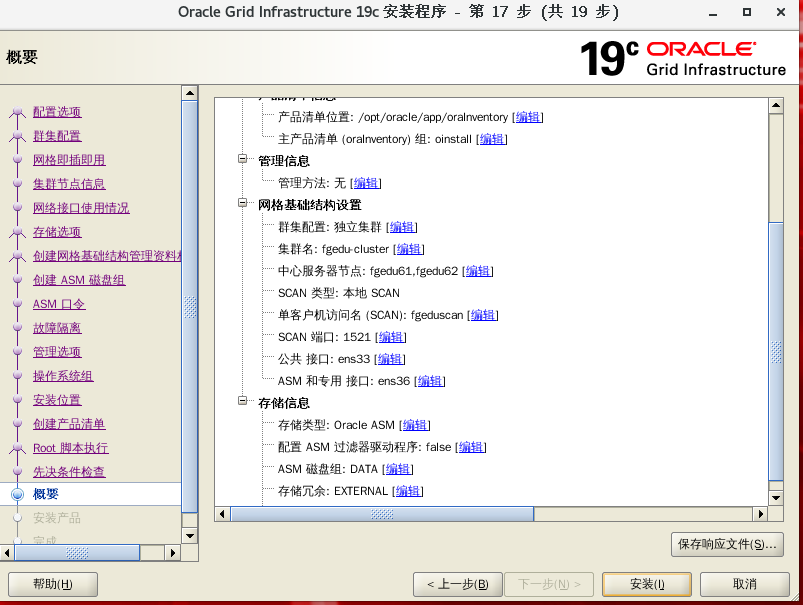Screen dimensions: 803x605
Task: Click the 配置选项 step marker icon
Action: [17, 112]
